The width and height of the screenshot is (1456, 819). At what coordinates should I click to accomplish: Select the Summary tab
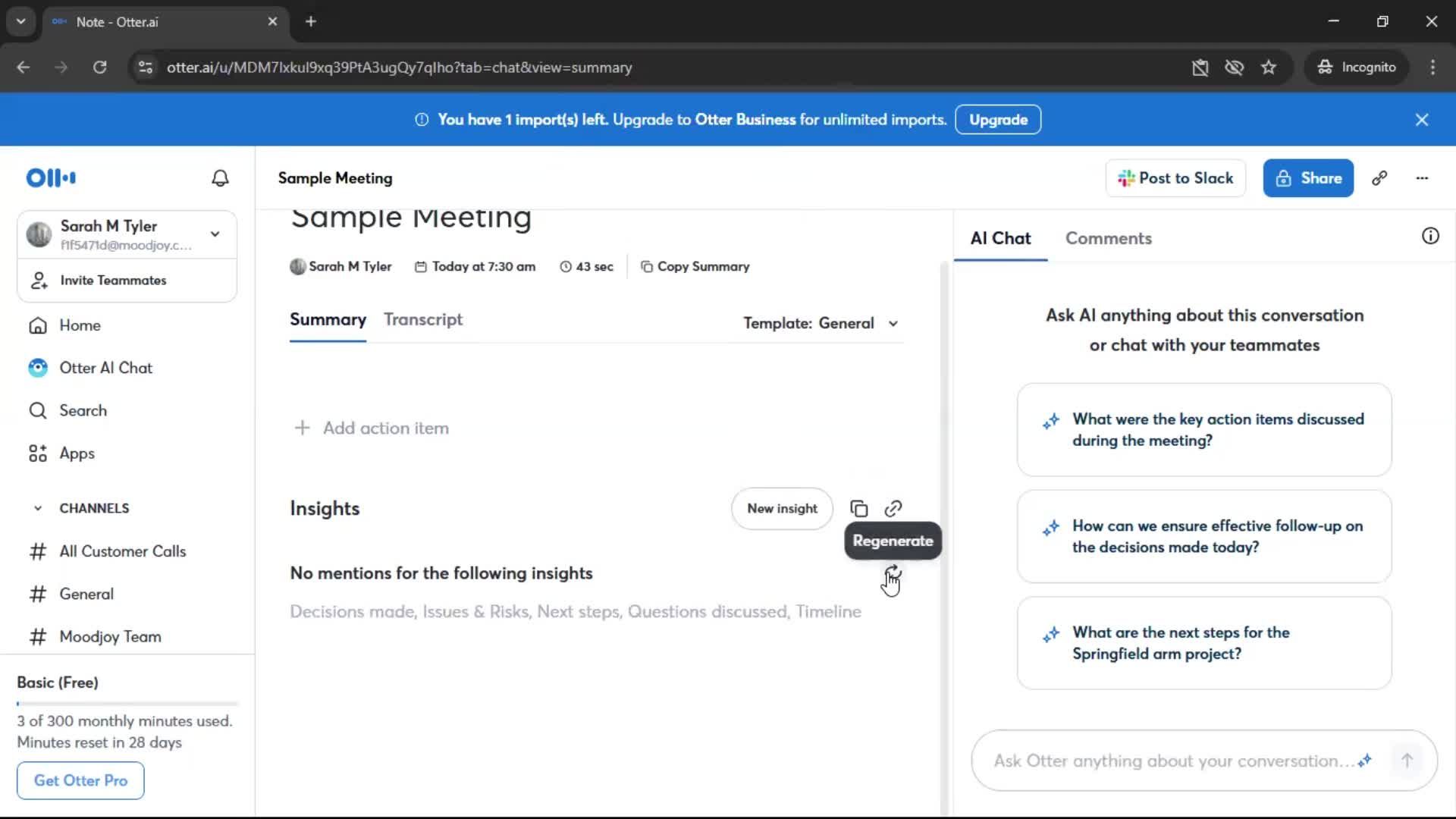328,320
